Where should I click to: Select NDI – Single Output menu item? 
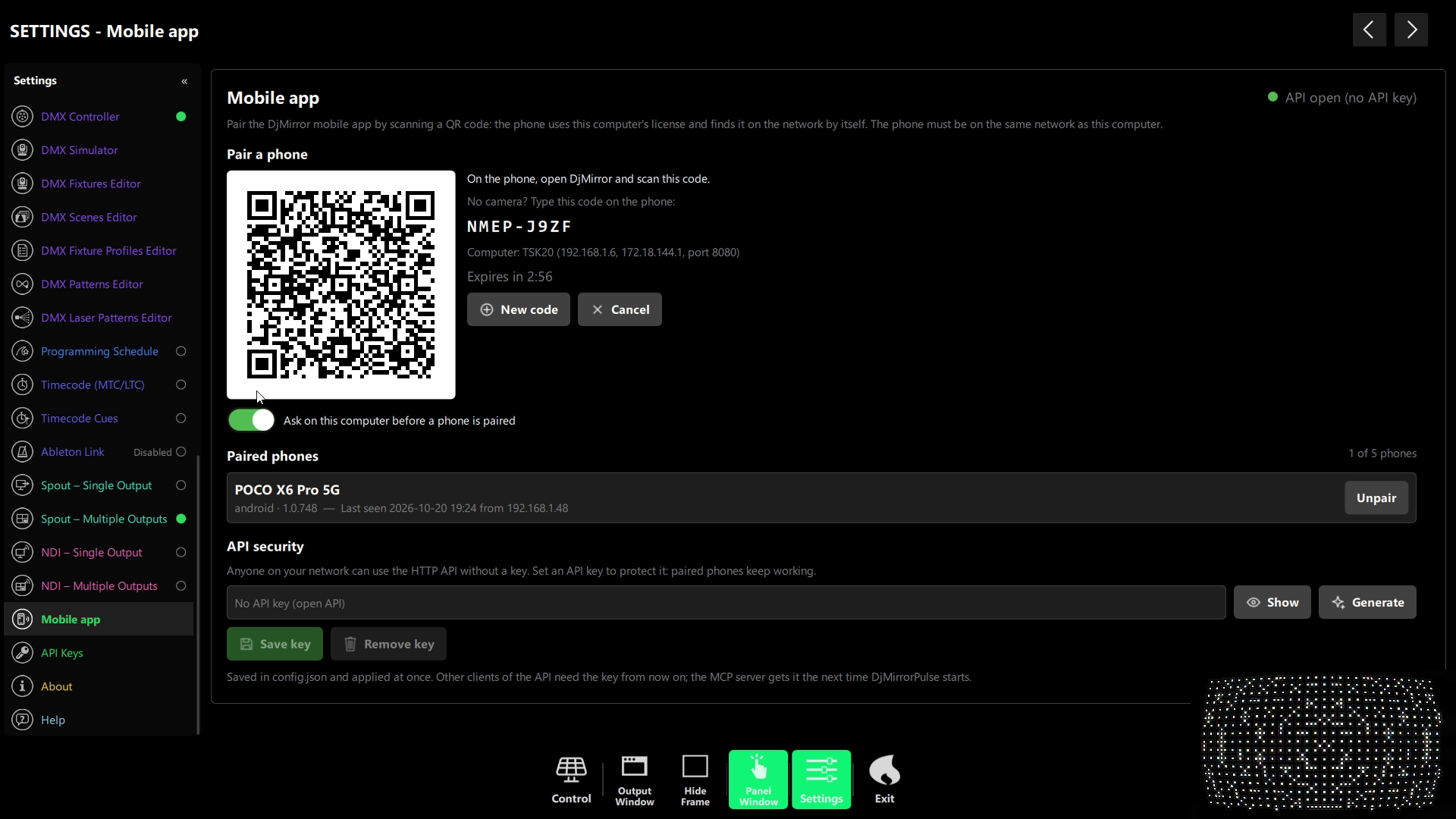(99, 552)
